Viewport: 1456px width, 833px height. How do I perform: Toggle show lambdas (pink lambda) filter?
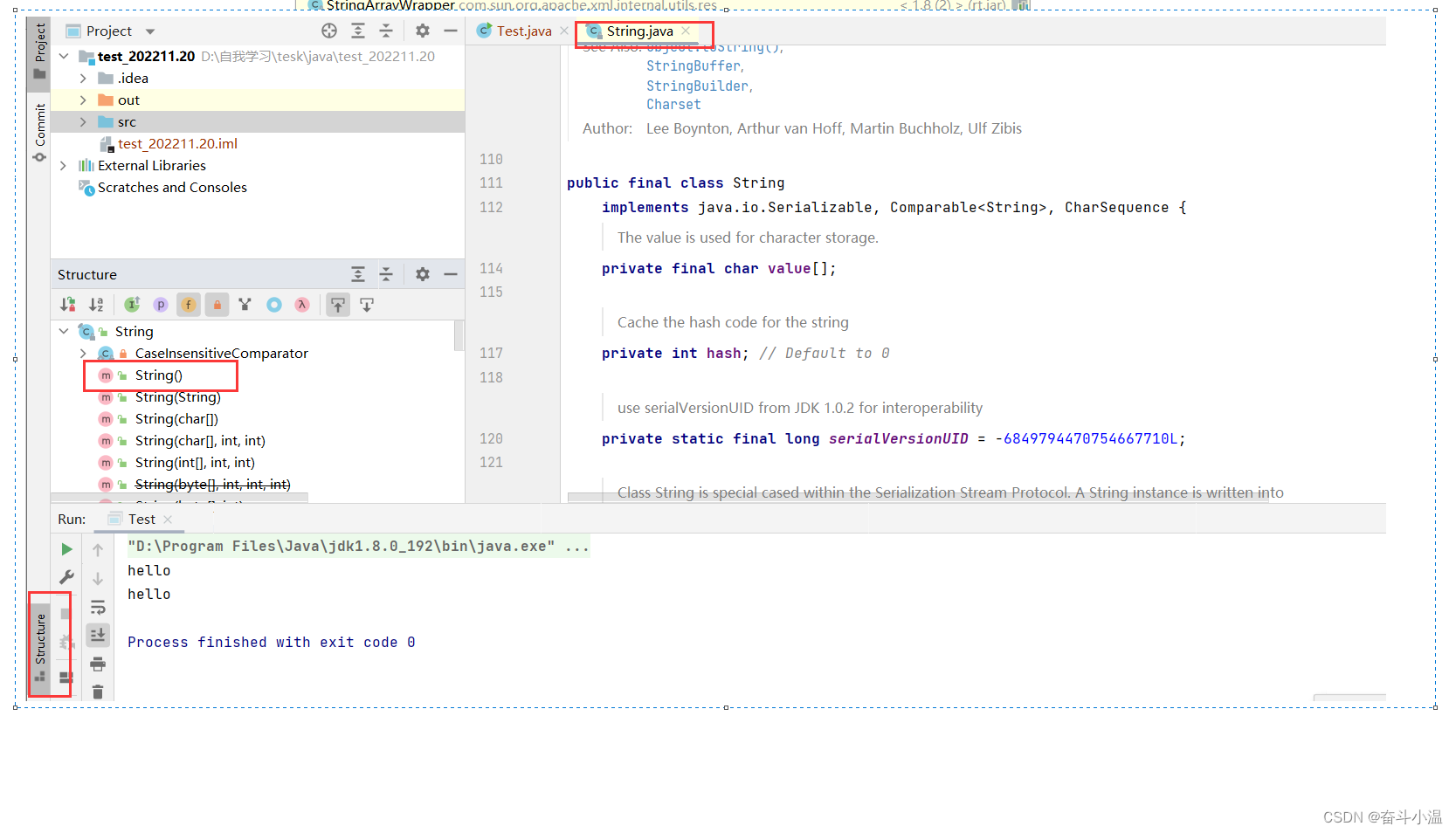[302, 305]
